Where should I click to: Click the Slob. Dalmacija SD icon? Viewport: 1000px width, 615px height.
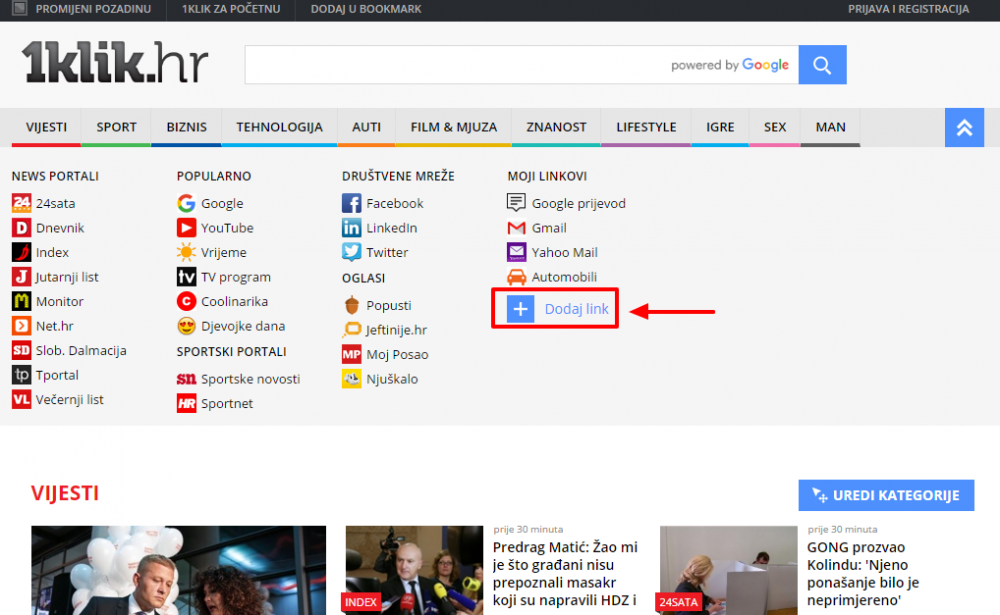(x=21, y=350)
